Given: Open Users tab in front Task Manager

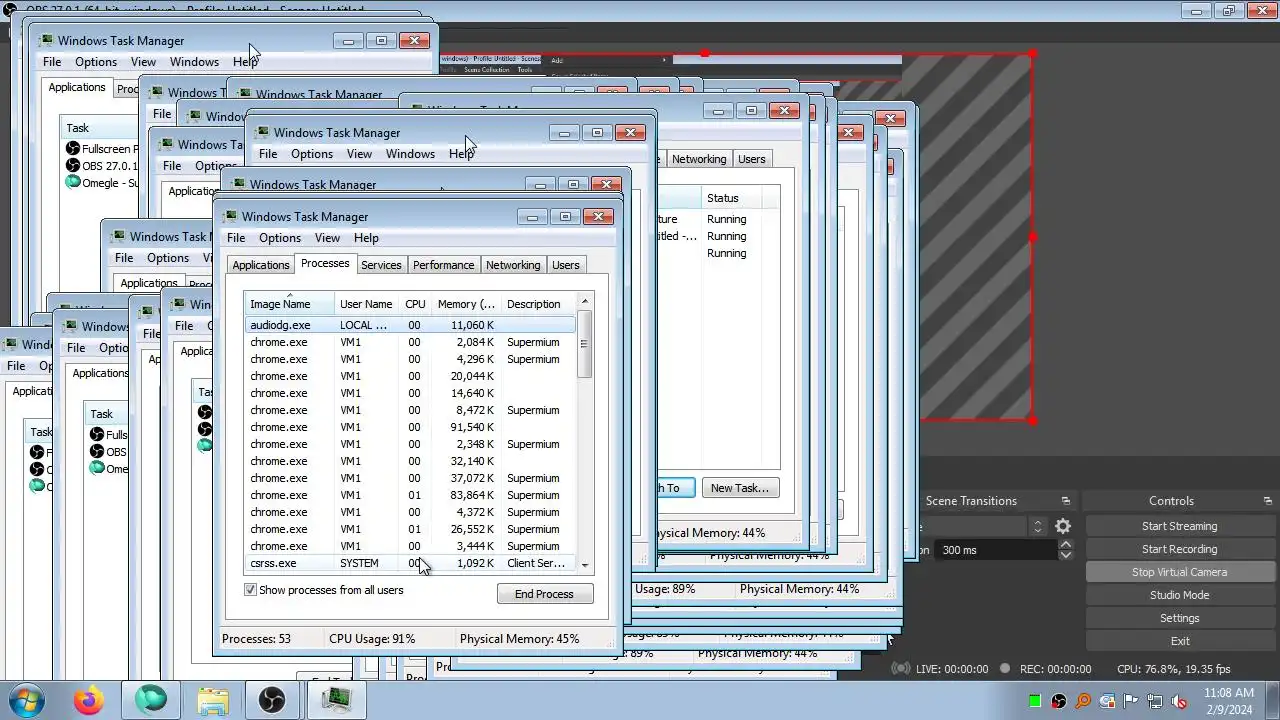Looking at the screenshot, I should click(566, 265).
